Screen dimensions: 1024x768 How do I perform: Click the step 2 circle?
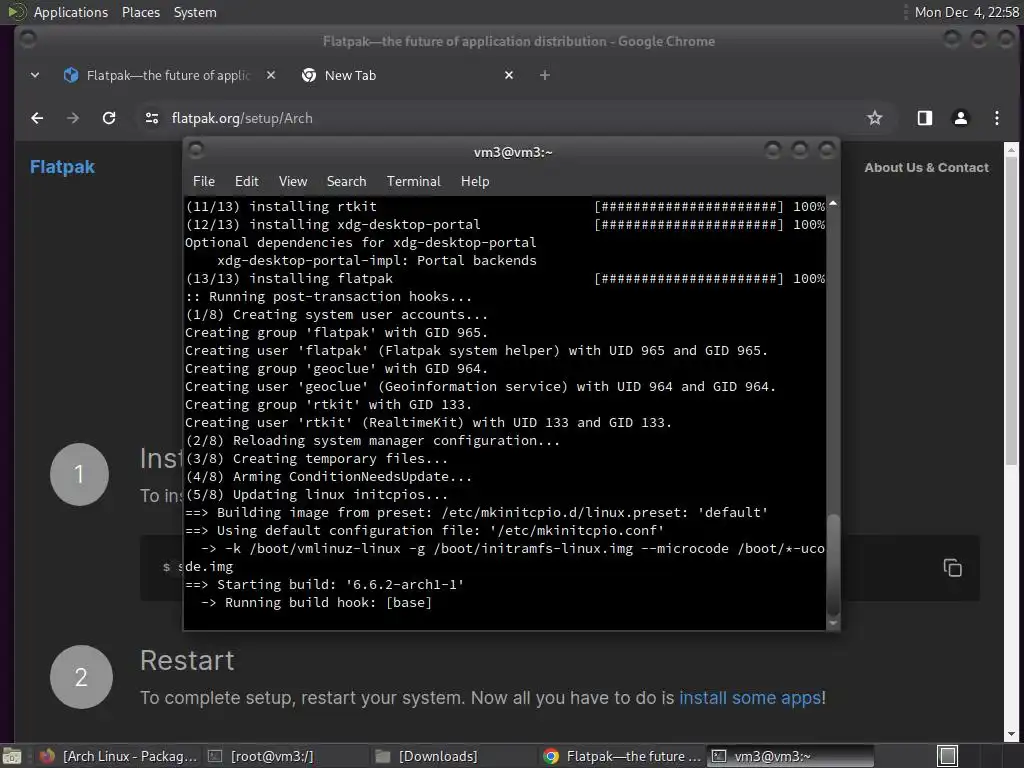point(81,677)
